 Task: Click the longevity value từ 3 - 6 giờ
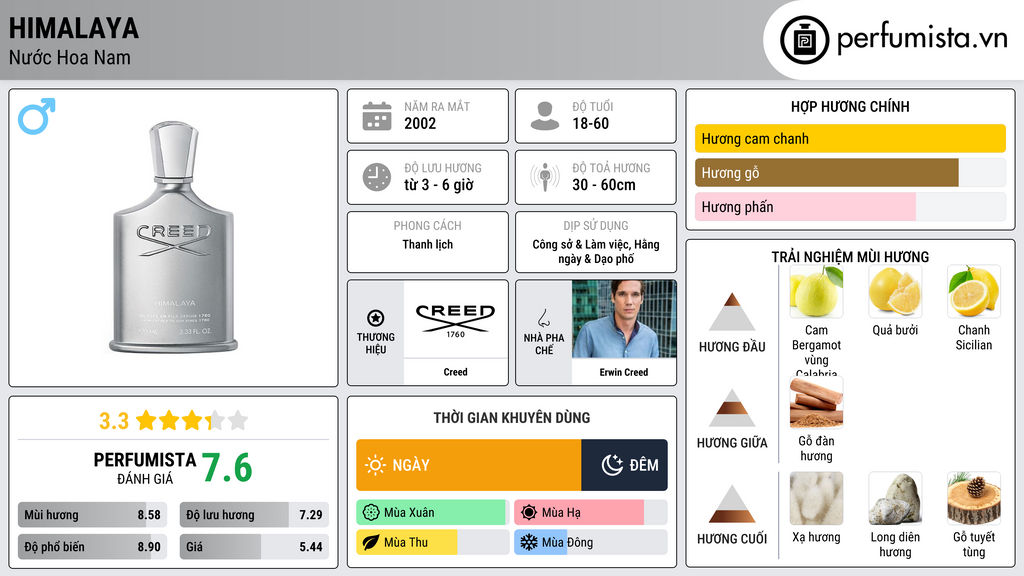[x=439, y=185]
